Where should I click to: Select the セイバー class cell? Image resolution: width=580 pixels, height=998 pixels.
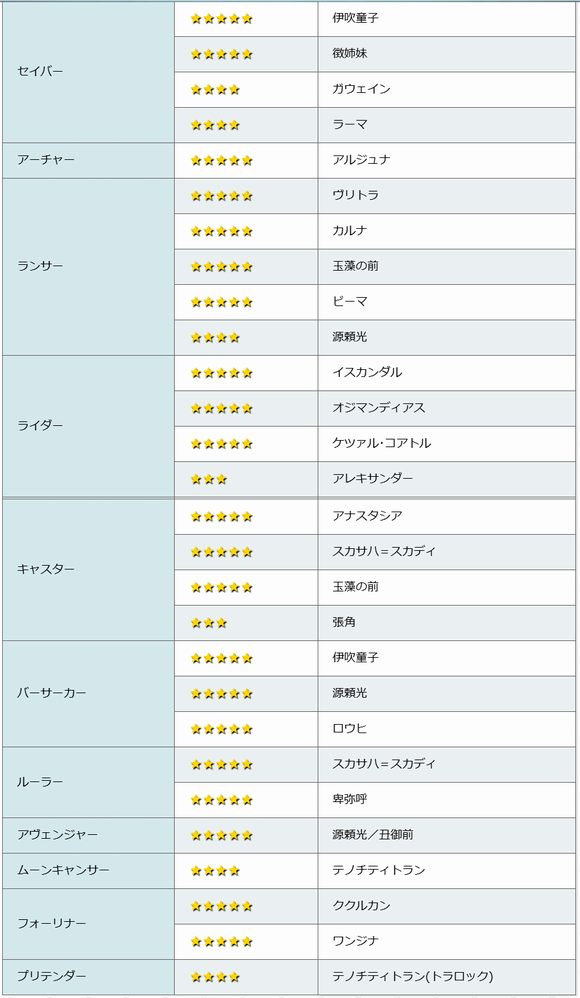(x=88, y=72)
